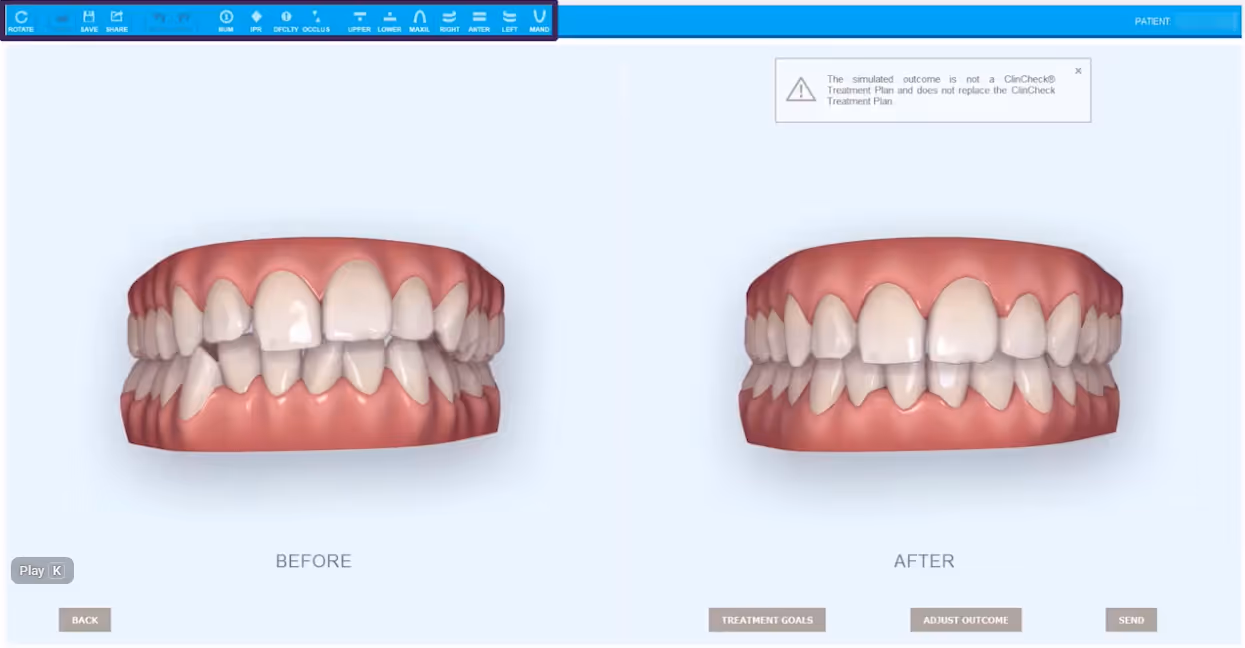Click the BEFORE teeth model
This screenshot has width=1245, height=648.
pyautogui.click(x=313, y=345)
